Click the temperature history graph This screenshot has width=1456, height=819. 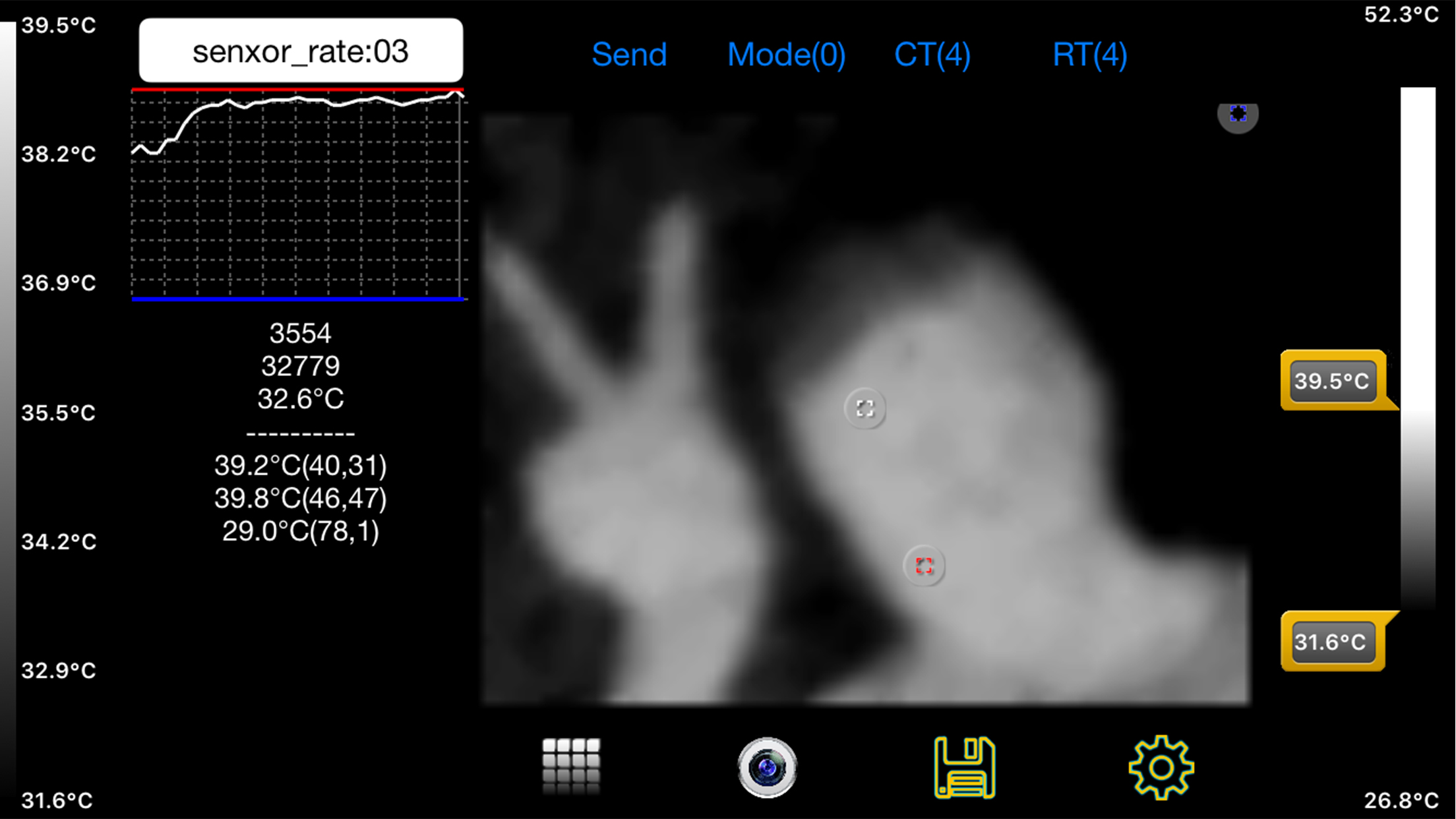tap(298, 195)
